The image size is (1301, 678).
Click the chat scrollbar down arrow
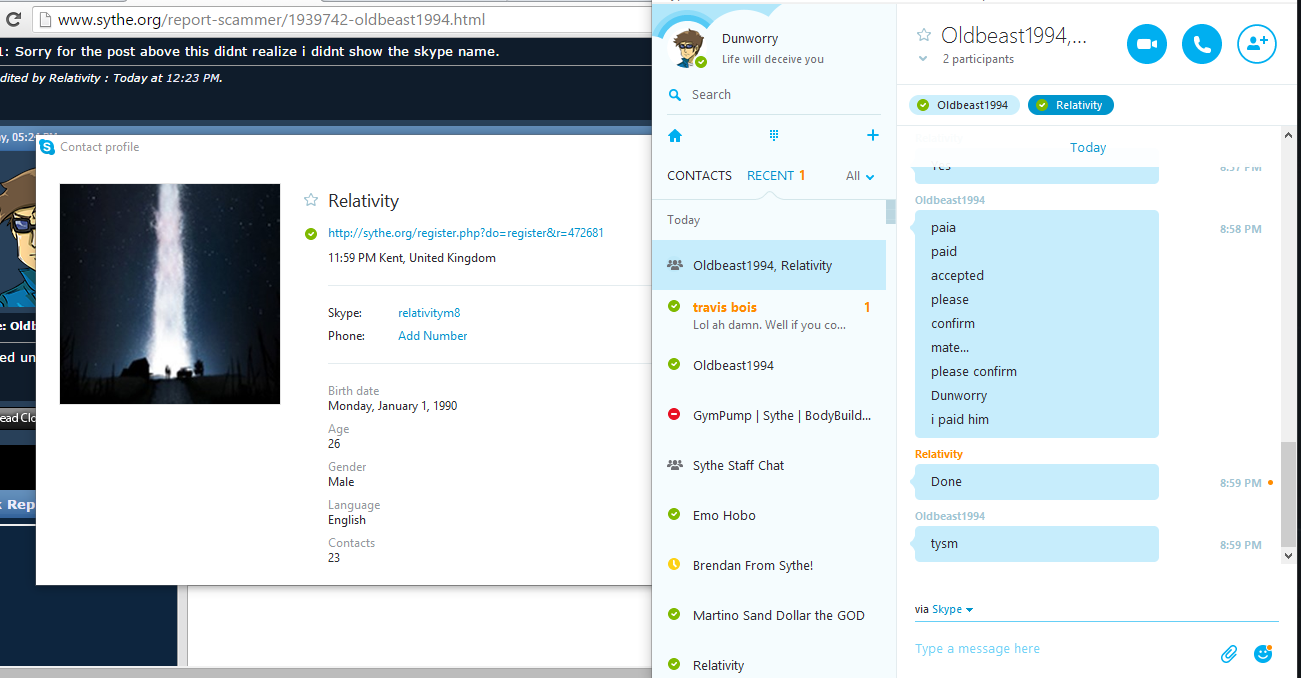1288,554
